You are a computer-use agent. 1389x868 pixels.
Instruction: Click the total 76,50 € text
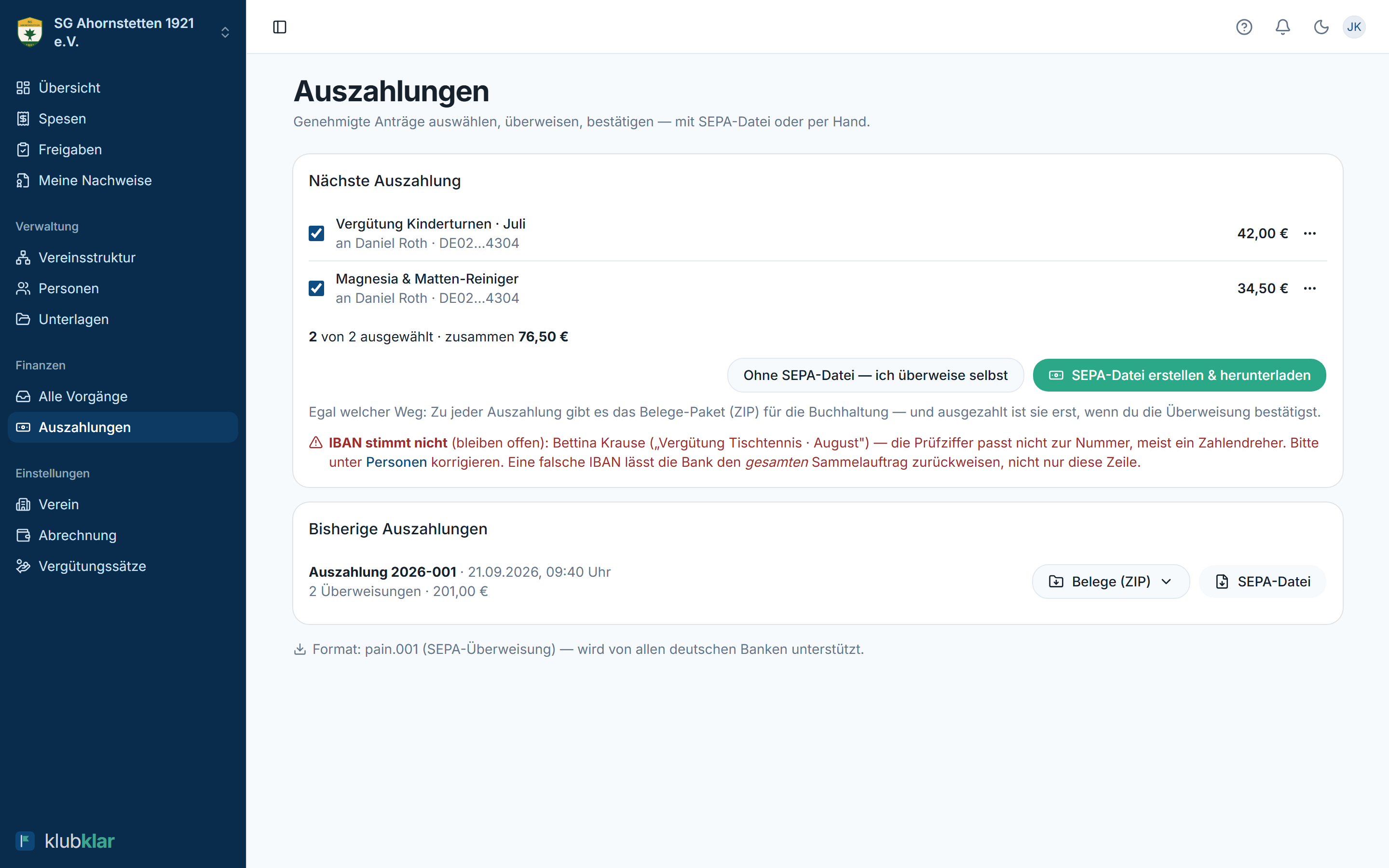pyautogui.click(x=543, y=337)
